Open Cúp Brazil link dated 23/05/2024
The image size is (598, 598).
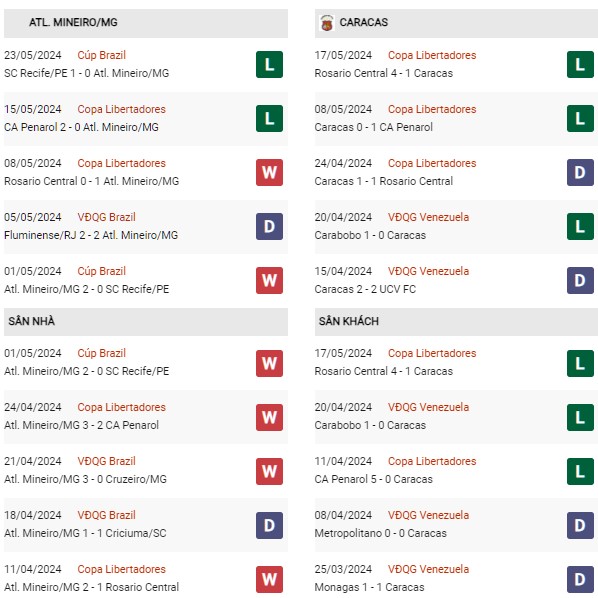101,55
